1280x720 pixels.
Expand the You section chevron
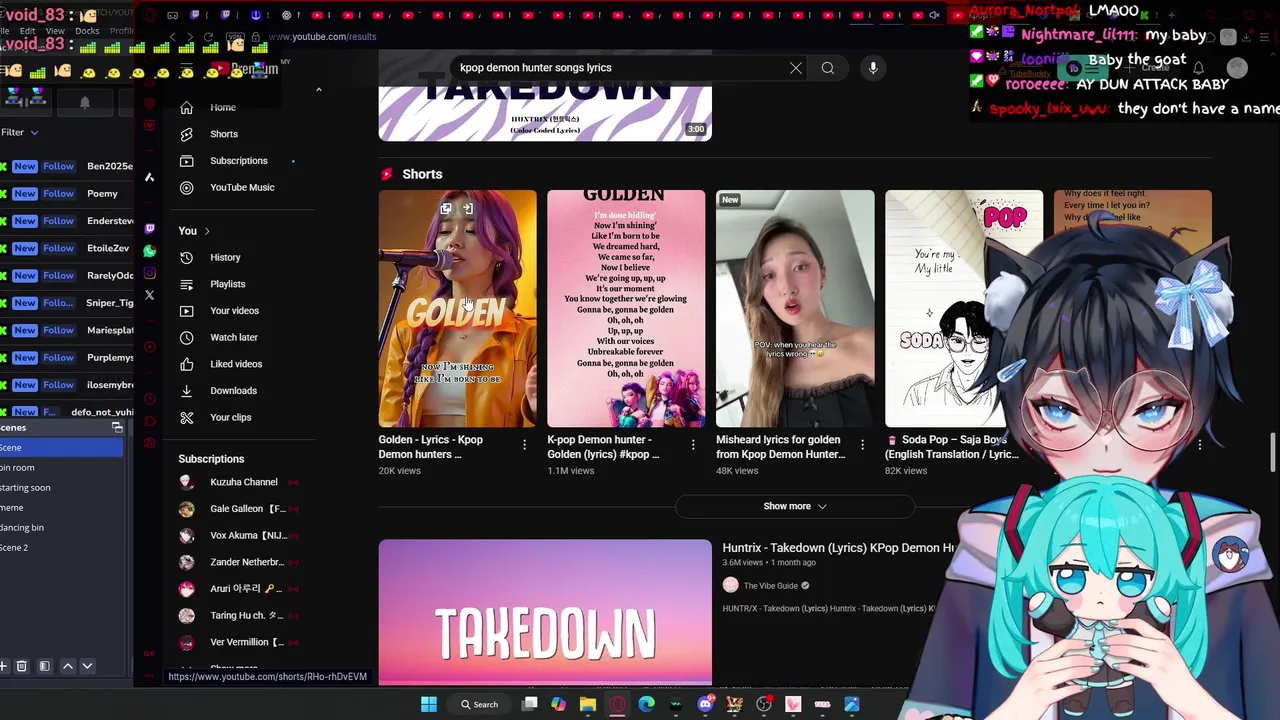207,231
